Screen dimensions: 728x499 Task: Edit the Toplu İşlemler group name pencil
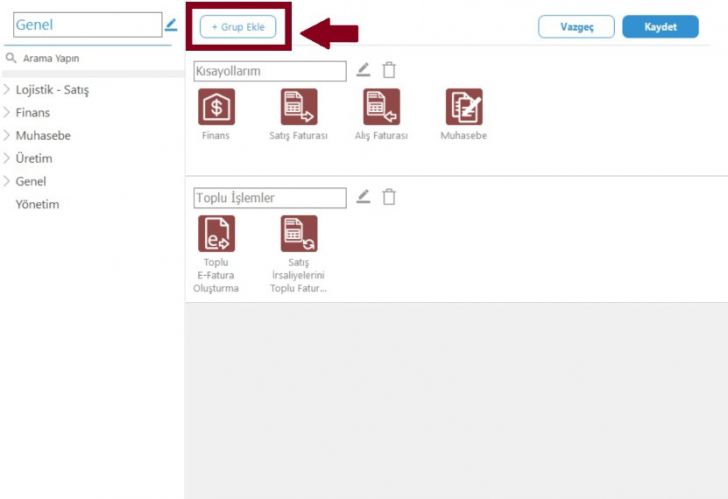pos(363,197)
